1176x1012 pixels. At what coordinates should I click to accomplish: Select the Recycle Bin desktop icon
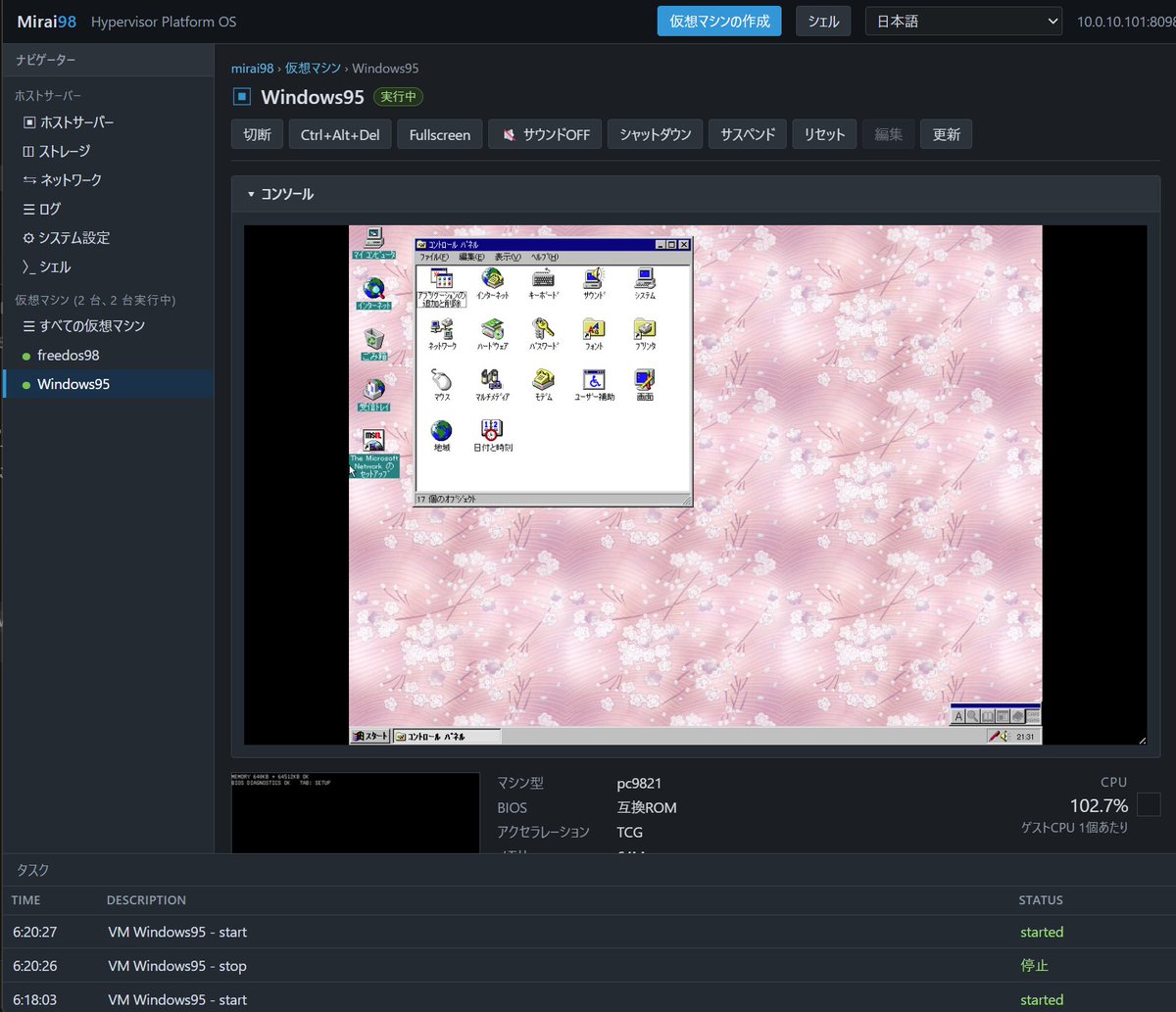point(373,345)
